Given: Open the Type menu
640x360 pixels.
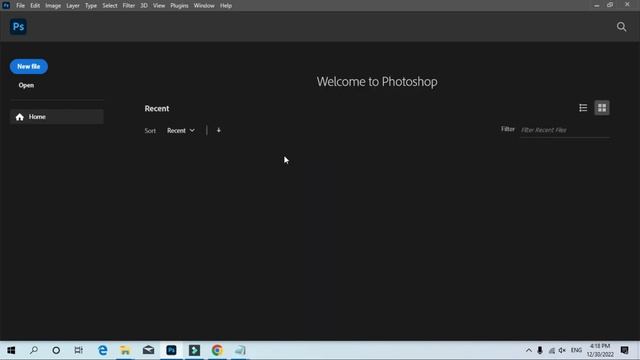Looking at the screenshot, I should 91,6.
